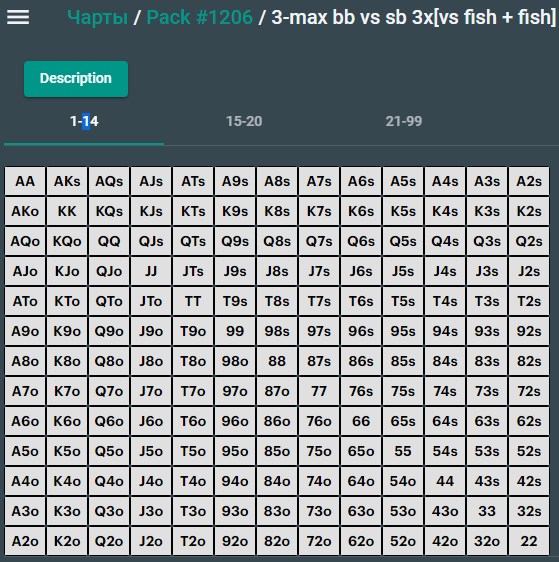The image size is (559, 562).
Task: Click the Description button
Action: coord(76,78)
